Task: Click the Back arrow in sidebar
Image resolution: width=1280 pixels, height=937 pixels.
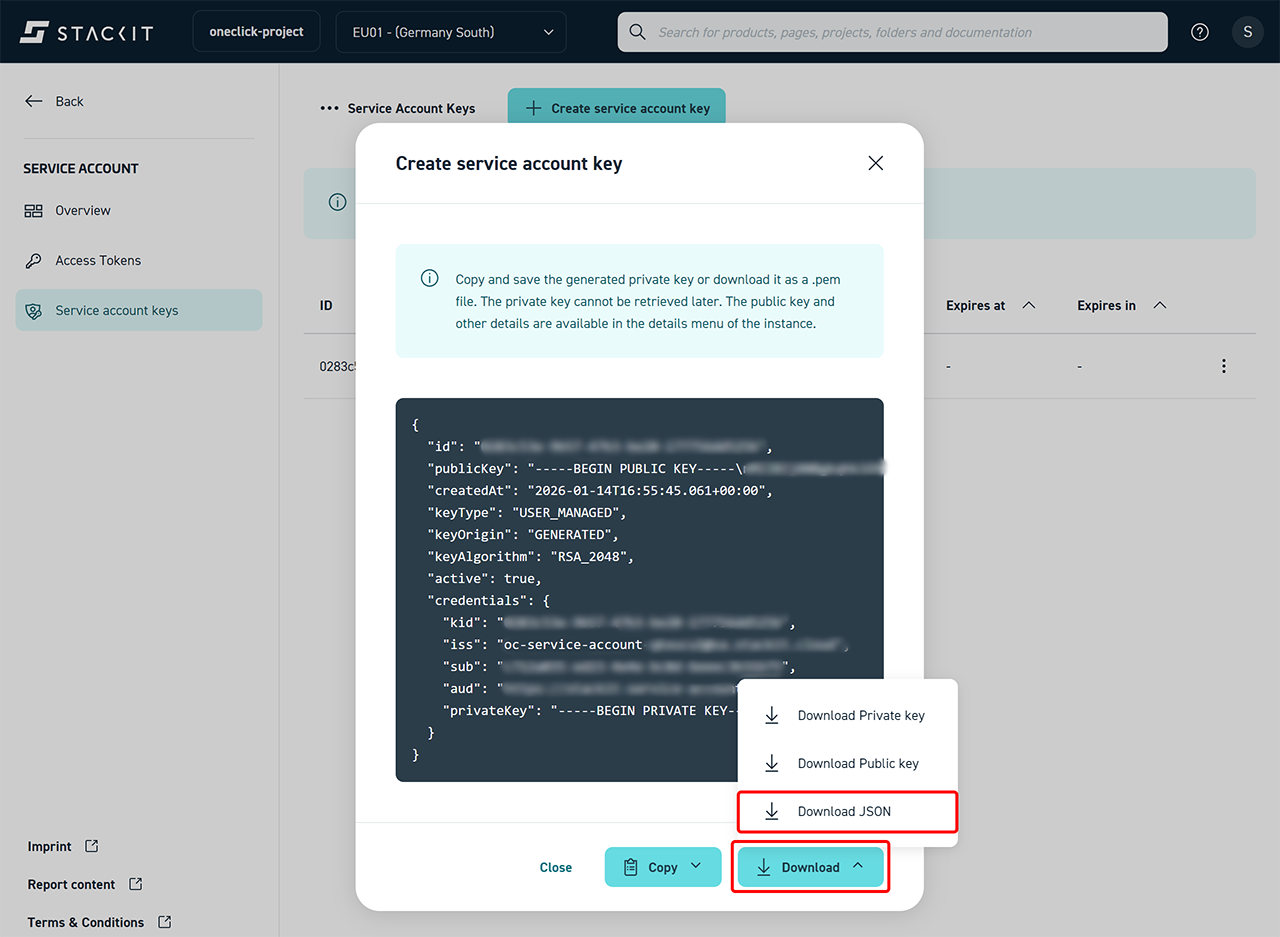Action: tap(34, 101)
